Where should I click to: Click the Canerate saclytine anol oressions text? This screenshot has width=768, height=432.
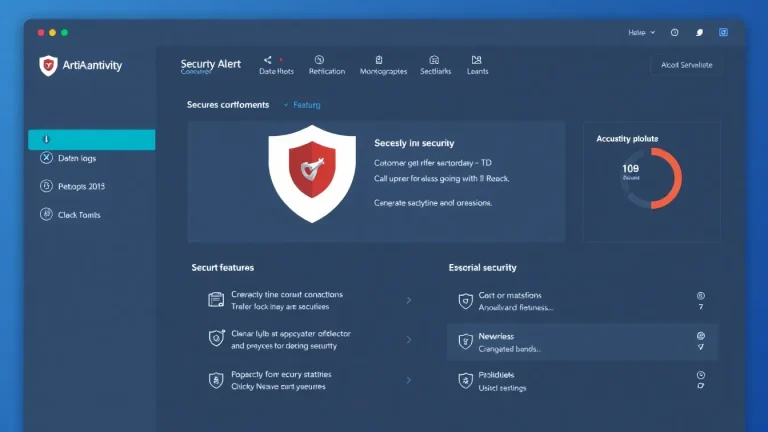(x=432, y=203)
